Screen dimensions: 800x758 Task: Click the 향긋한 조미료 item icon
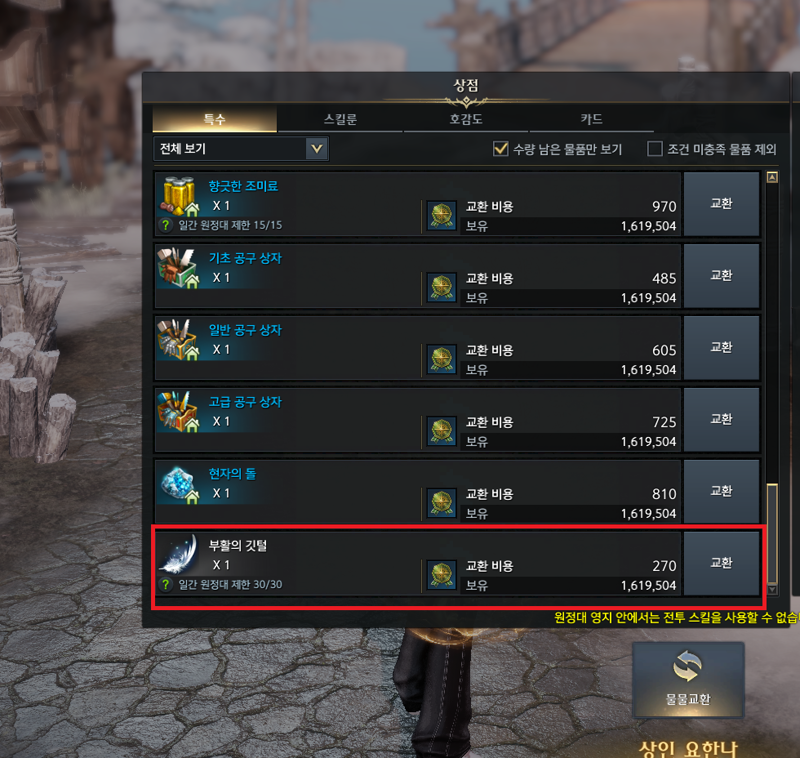[x=180, y=196]
